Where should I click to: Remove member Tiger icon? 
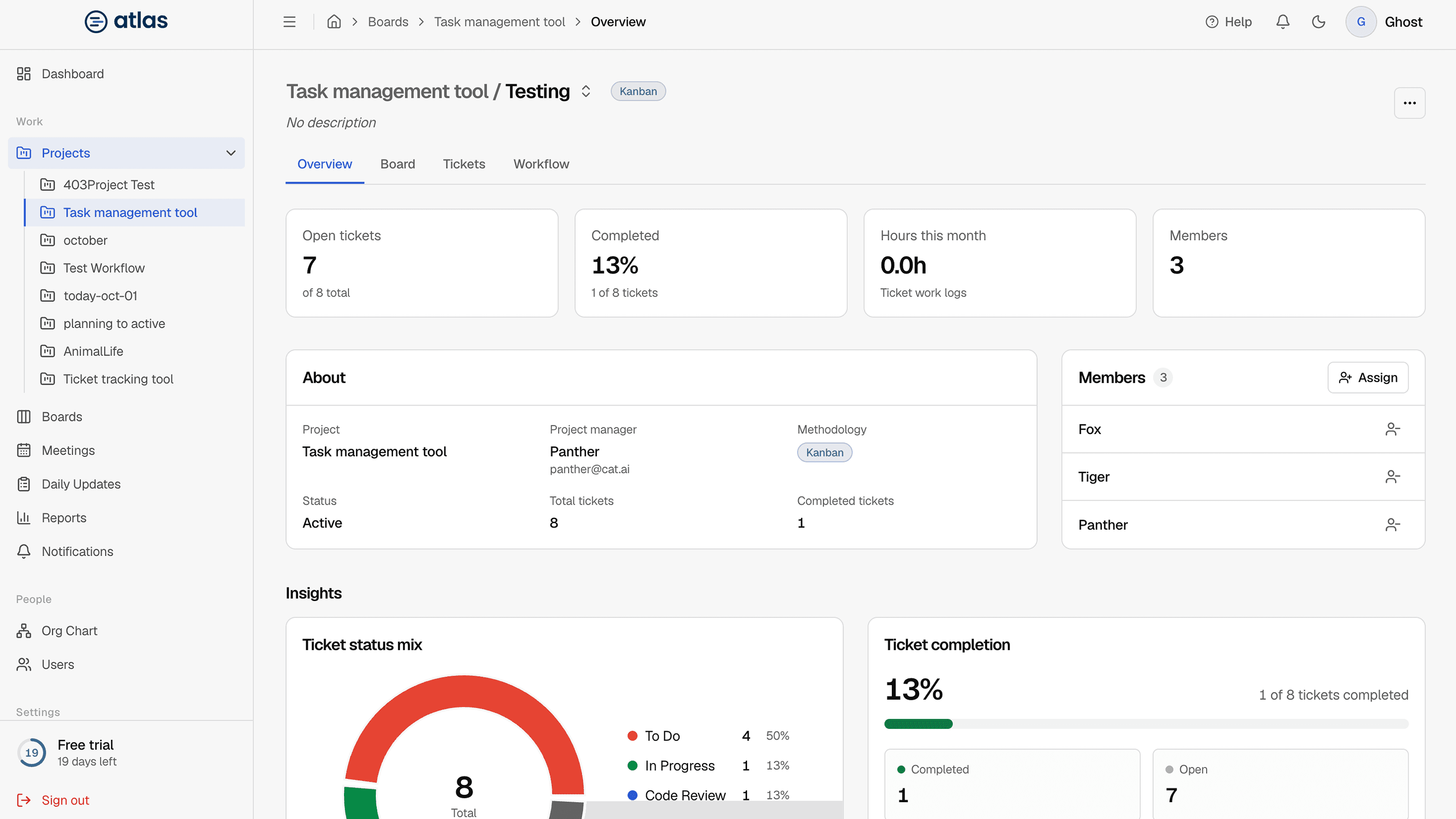[1393, 476]
